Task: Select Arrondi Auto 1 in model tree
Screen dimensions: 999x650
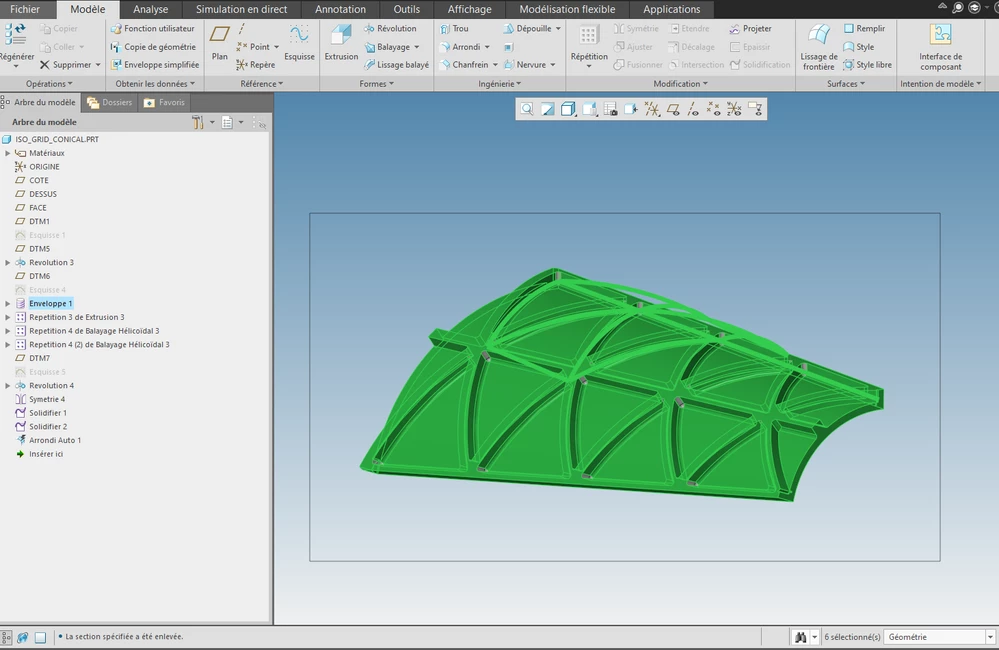Action: [x=55, y=440]
